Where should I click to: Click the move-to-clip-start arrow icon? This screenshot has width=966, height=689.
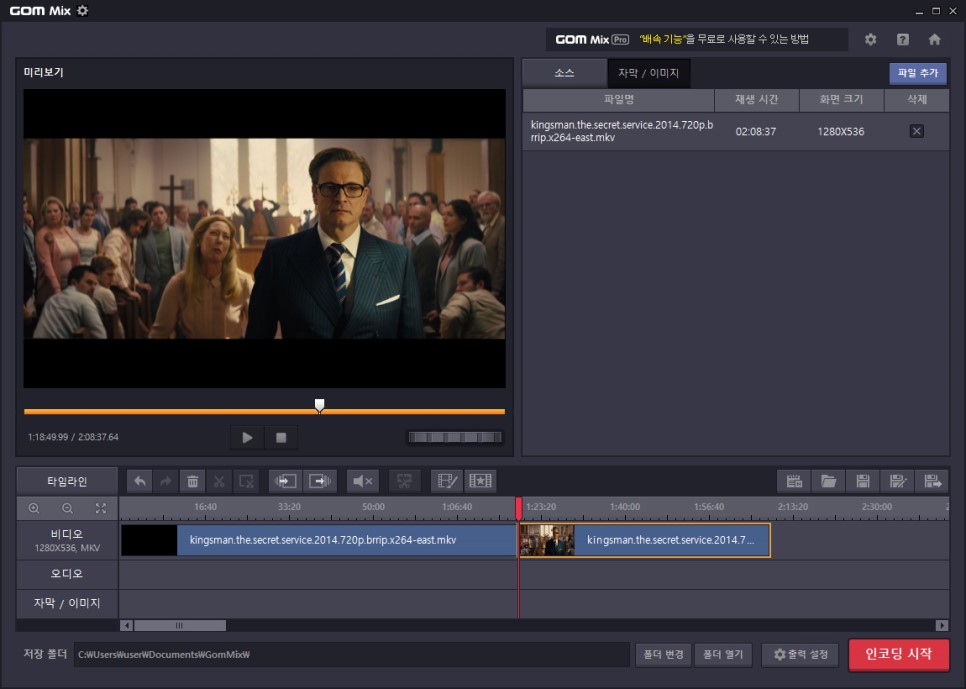pos(285,481)
